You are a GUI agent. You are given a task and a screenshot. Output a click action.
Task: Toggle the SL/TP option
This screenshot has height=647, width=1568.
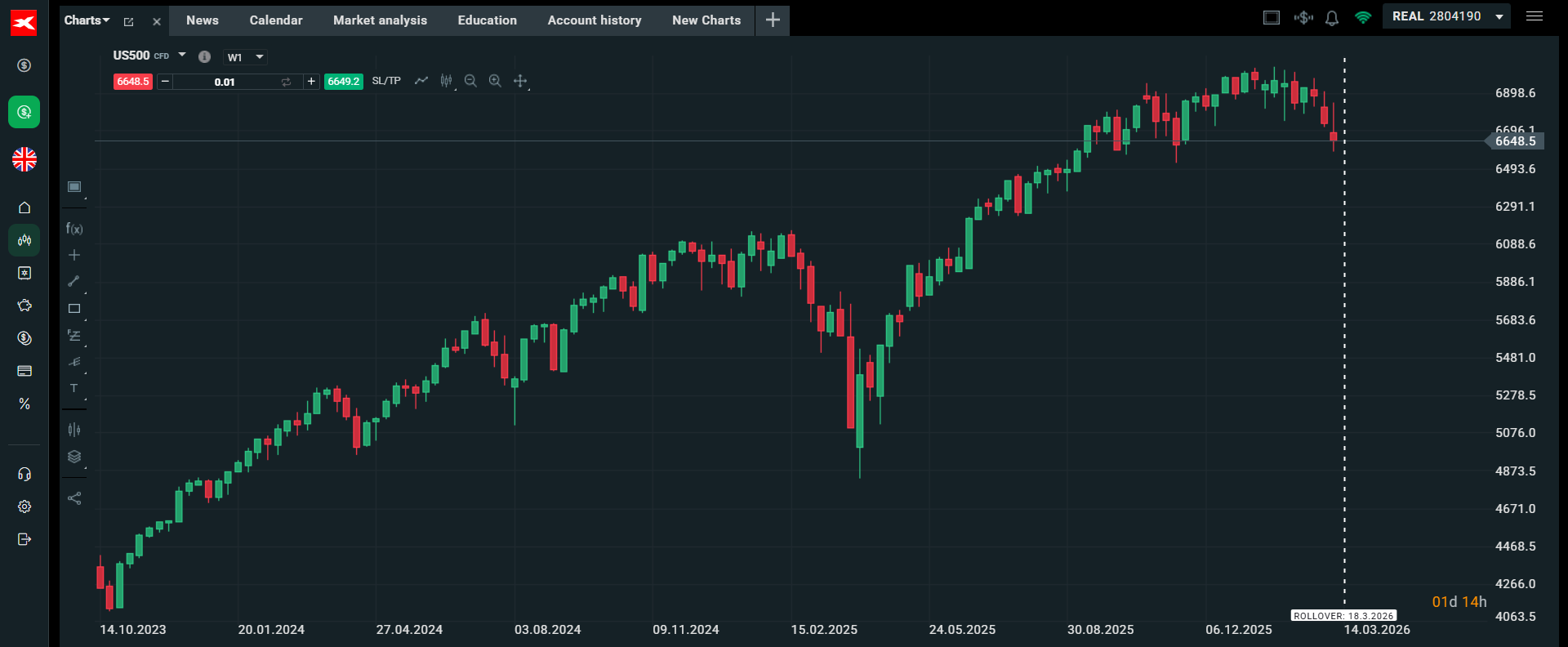[386, 81]
